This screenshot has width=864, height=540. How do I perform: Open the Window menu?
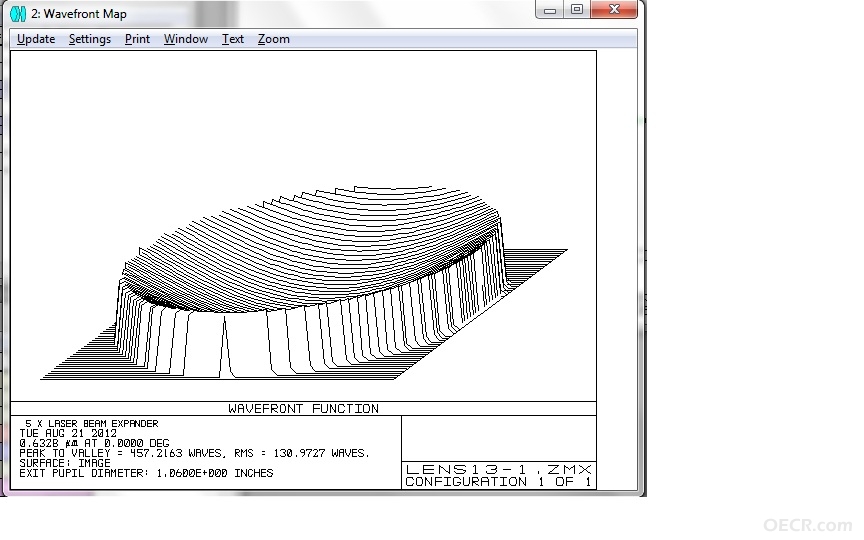click(x=186, y=39)
